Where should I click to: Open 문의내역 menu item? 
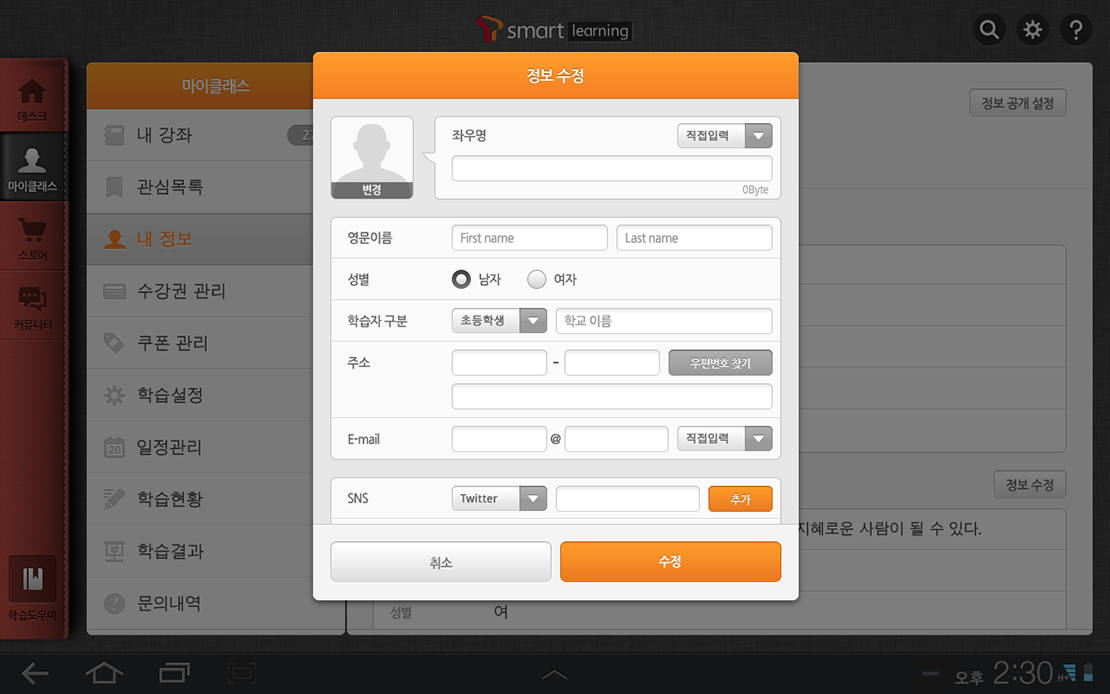click(201, 603)
